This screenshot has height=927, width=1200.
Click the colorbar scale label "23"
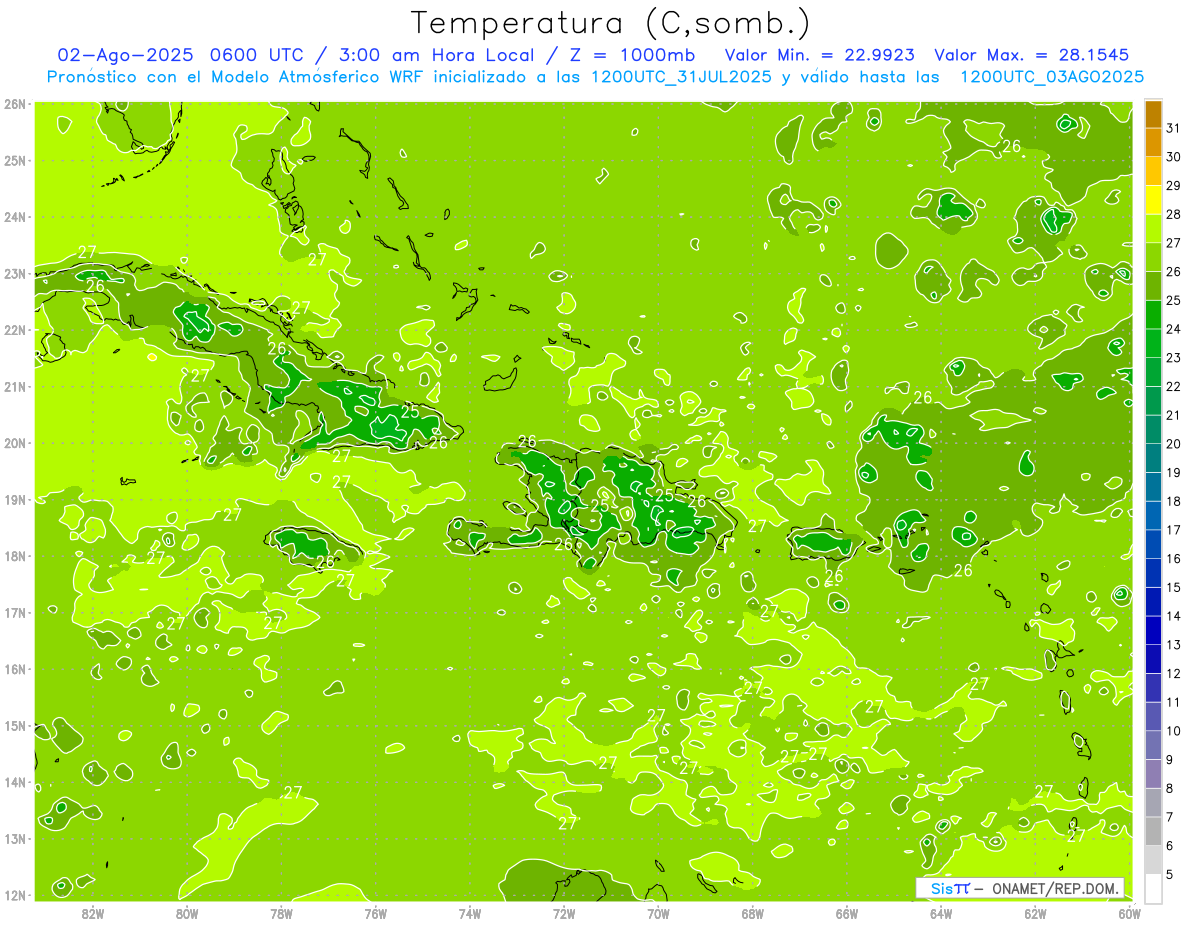pos(1173,358)
